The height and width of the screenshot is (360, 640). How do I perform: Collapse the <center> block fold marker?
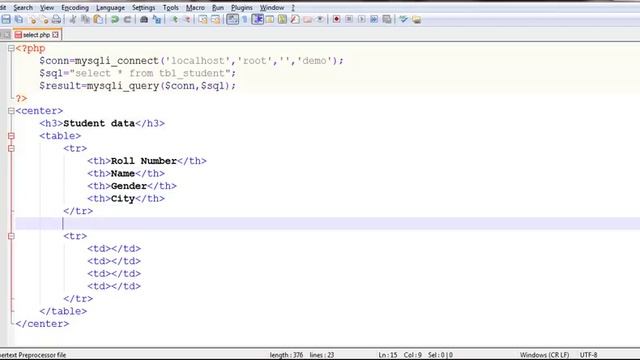pyautogui.click(x=11, y=111)
